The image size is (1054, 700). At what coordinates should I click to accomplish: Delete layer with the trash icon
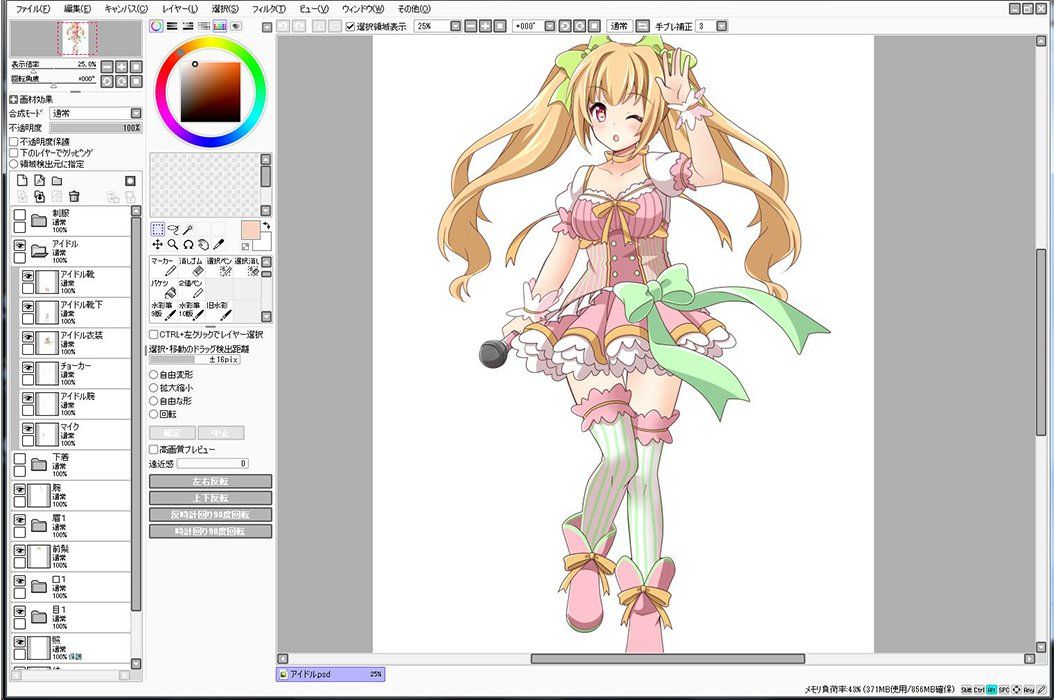coord(73,196)
